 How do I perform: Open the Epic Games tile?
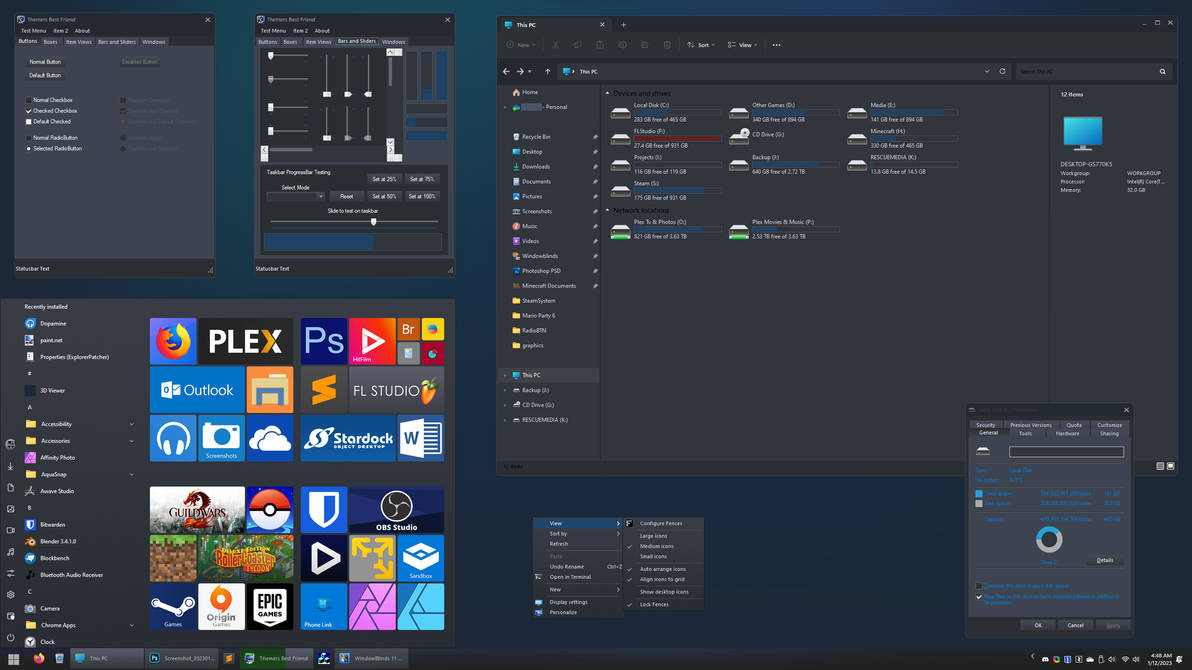point(269,606)
